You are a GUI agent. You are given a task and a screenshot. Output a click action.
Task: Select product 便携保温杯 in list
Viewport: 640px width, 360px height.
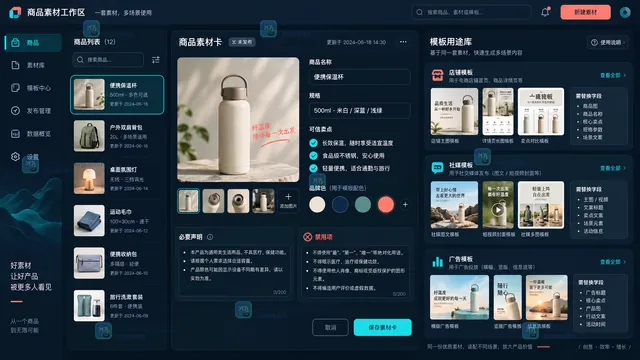[117, 94]
